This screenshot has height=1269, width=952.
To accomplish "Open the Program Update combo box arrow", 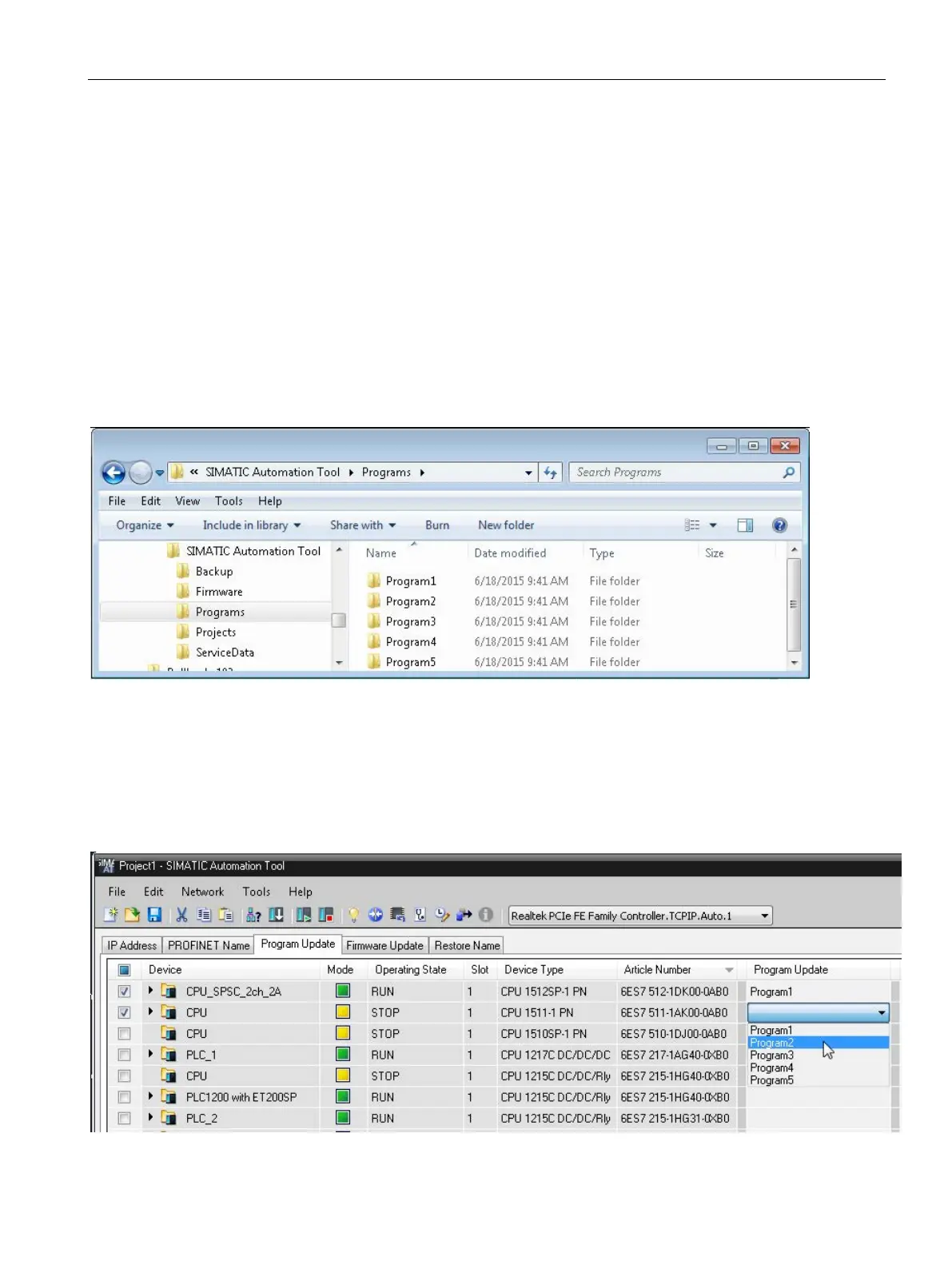I will 882,1012.
